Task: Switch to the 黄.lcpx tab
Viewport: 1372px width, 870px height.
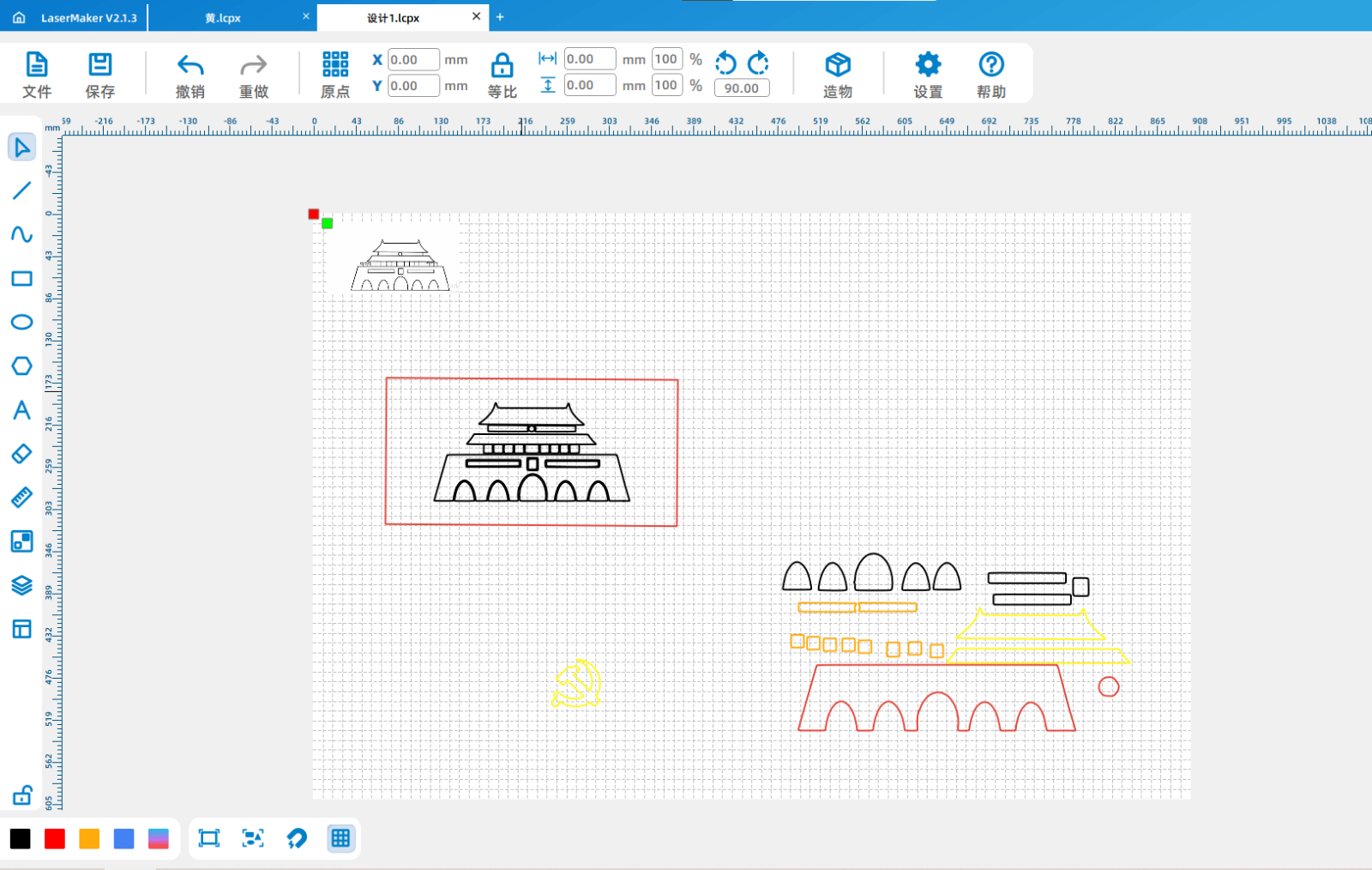Action: 224,18
